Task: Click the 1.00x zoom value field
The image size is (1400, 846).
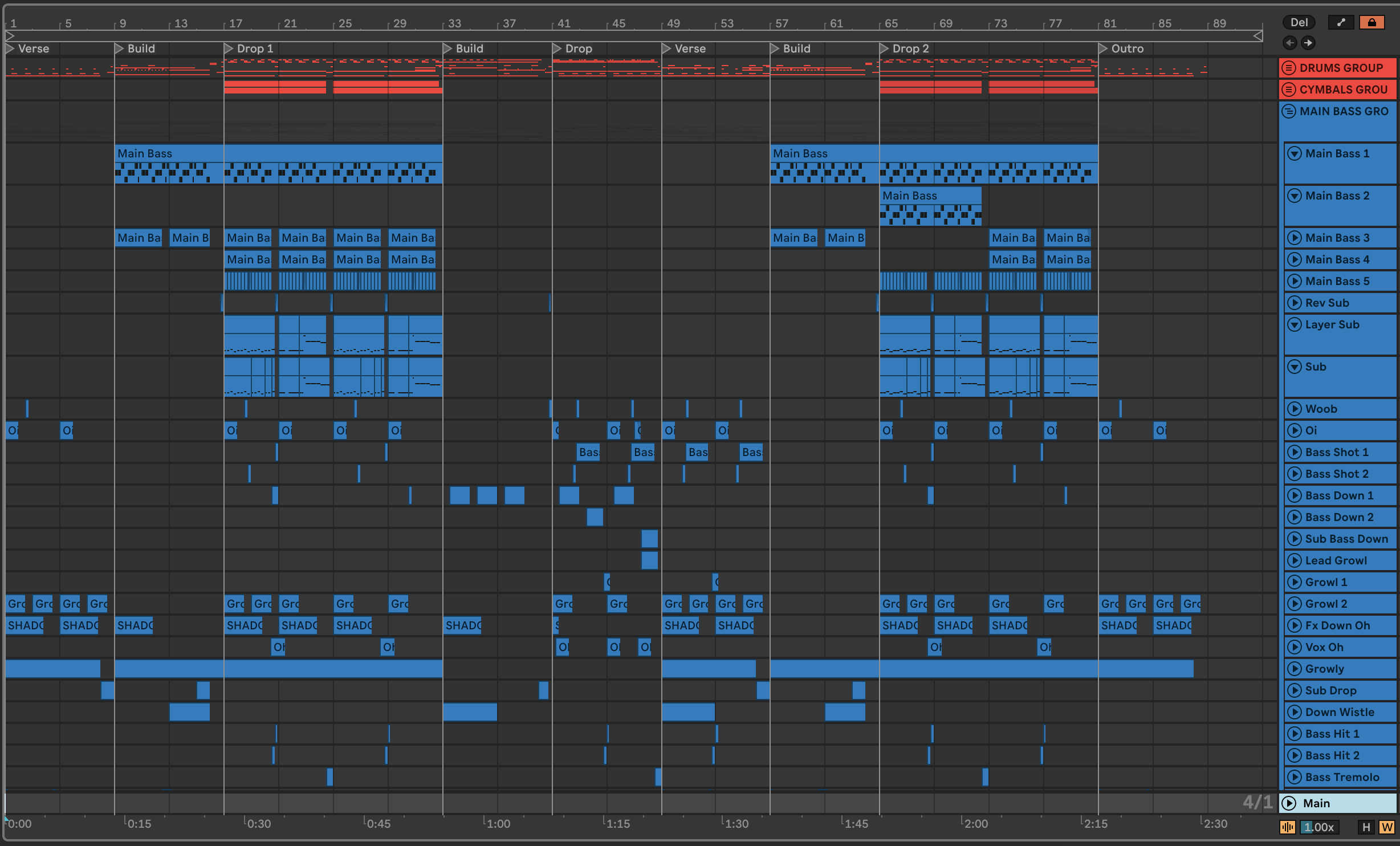Action: click(x=1320, y=827)
